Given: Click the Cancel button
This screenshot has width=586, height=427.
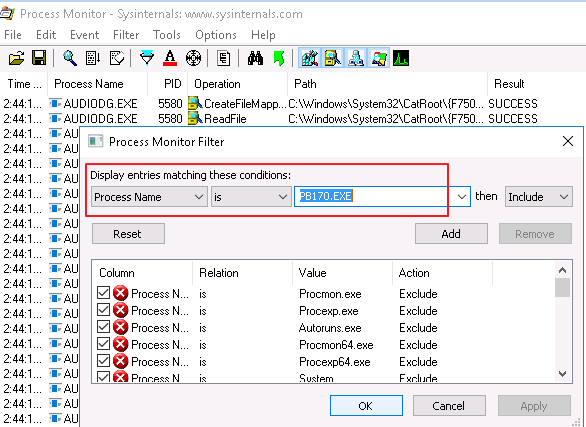Looking at the screenshot, I should point(449,406).
